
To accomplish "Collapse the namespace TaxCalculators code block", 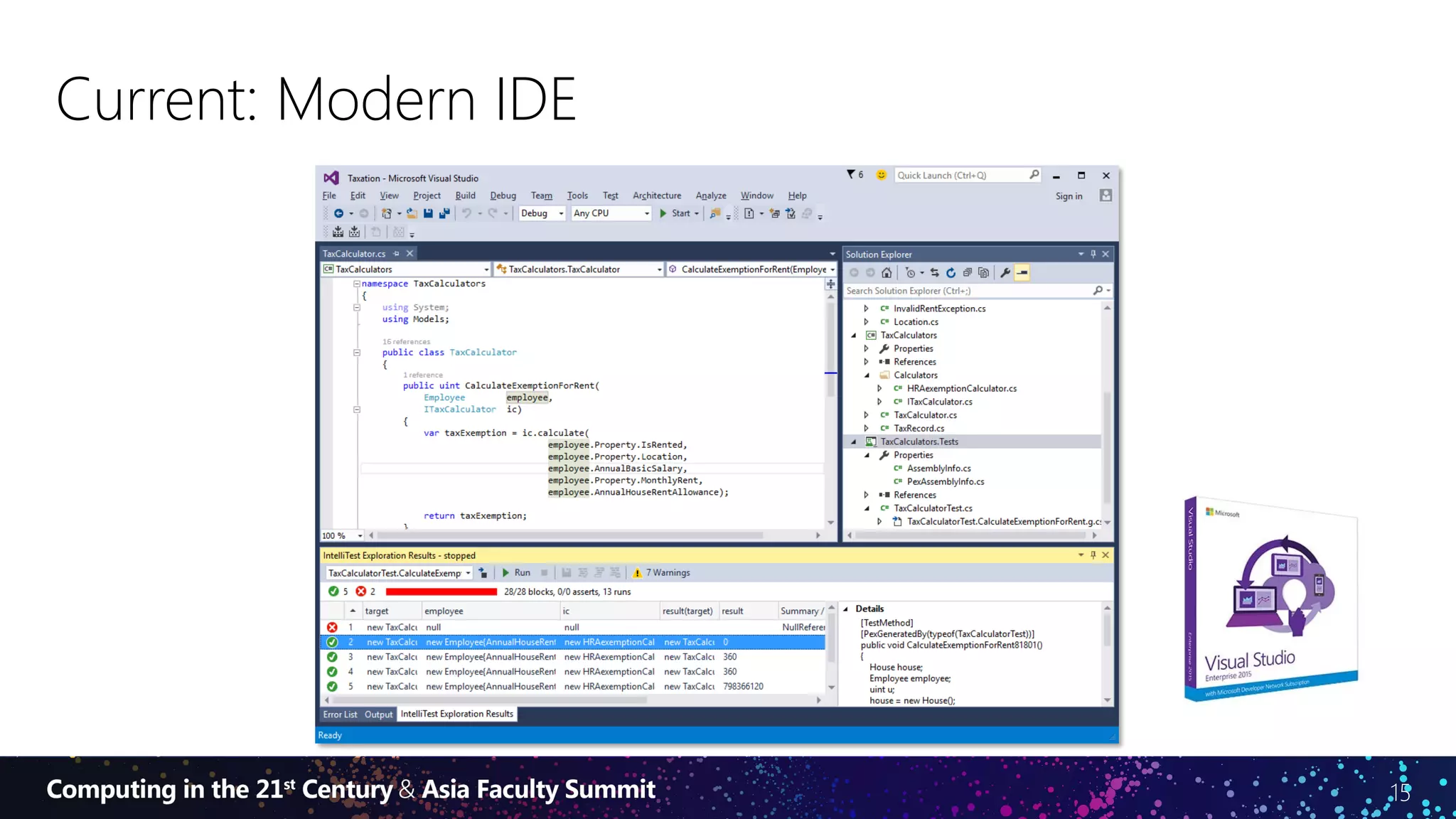I will [x=357, y=284].
